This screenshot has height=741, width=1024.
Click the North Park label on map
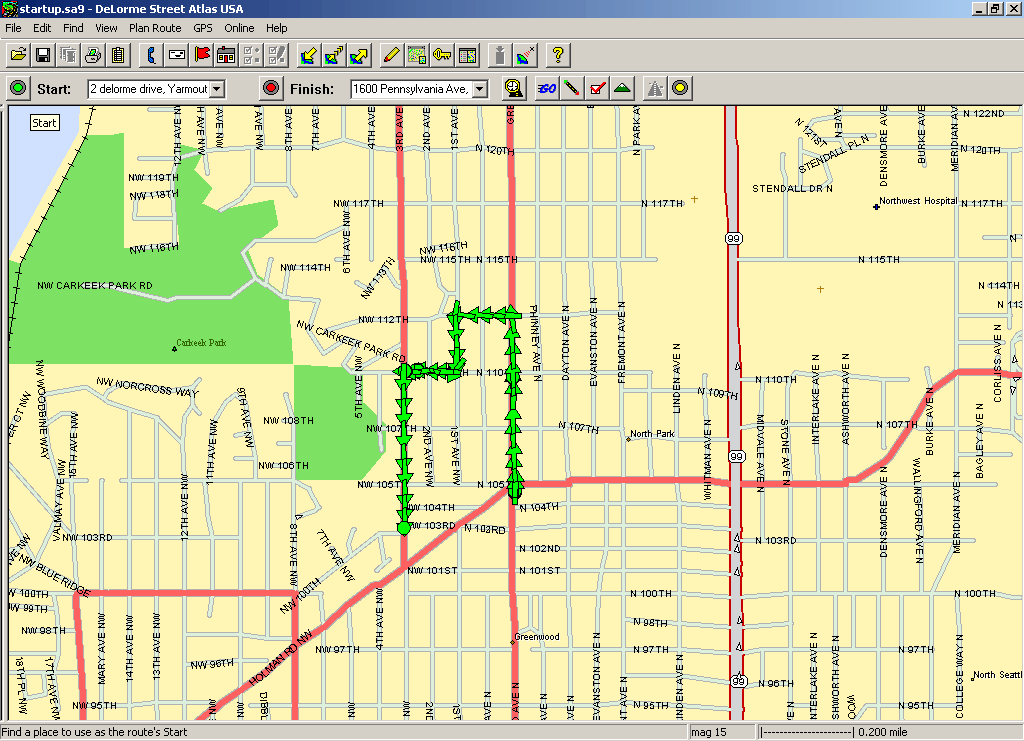tap(652, 434)
